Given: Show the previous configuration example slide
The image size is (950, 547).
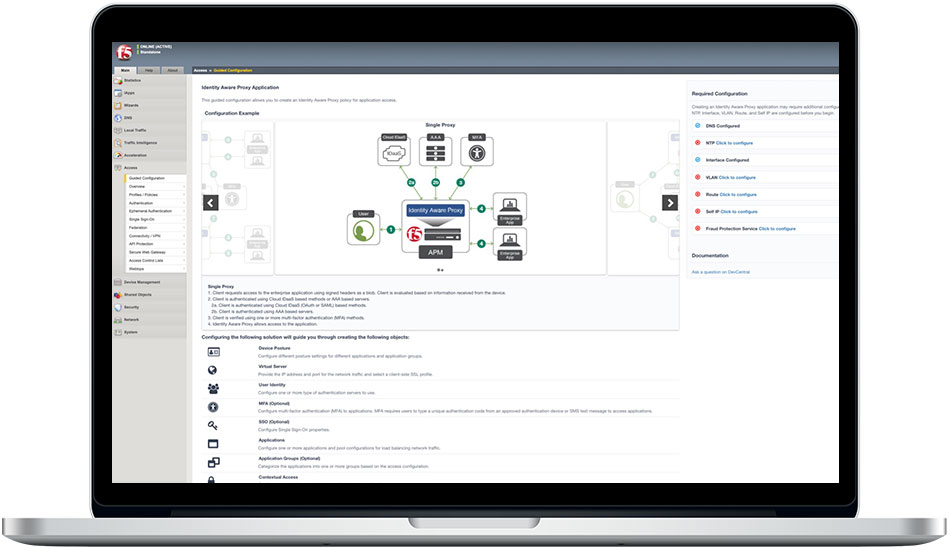Looking at the screenshot, I should (211, 203).
